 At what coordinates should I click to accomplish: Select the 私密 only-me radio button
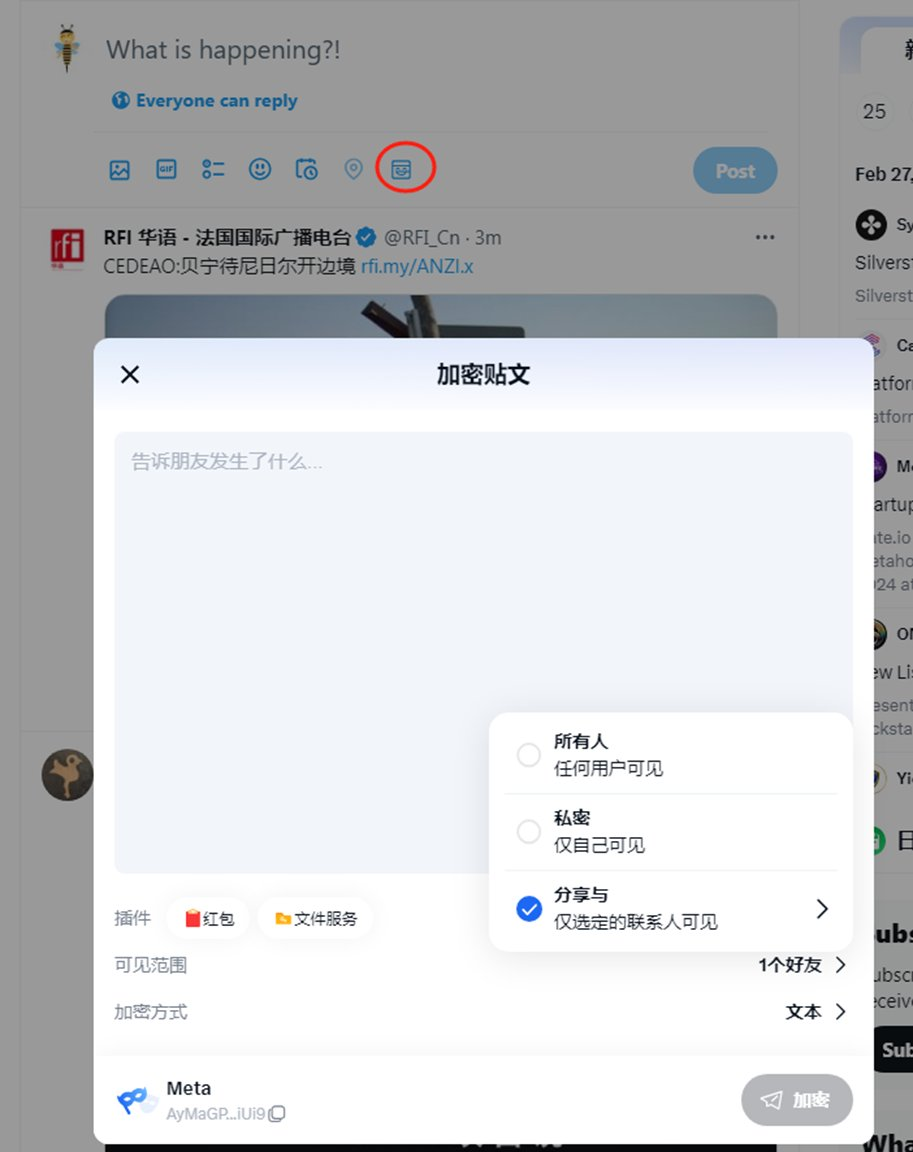tap(528, 831)
